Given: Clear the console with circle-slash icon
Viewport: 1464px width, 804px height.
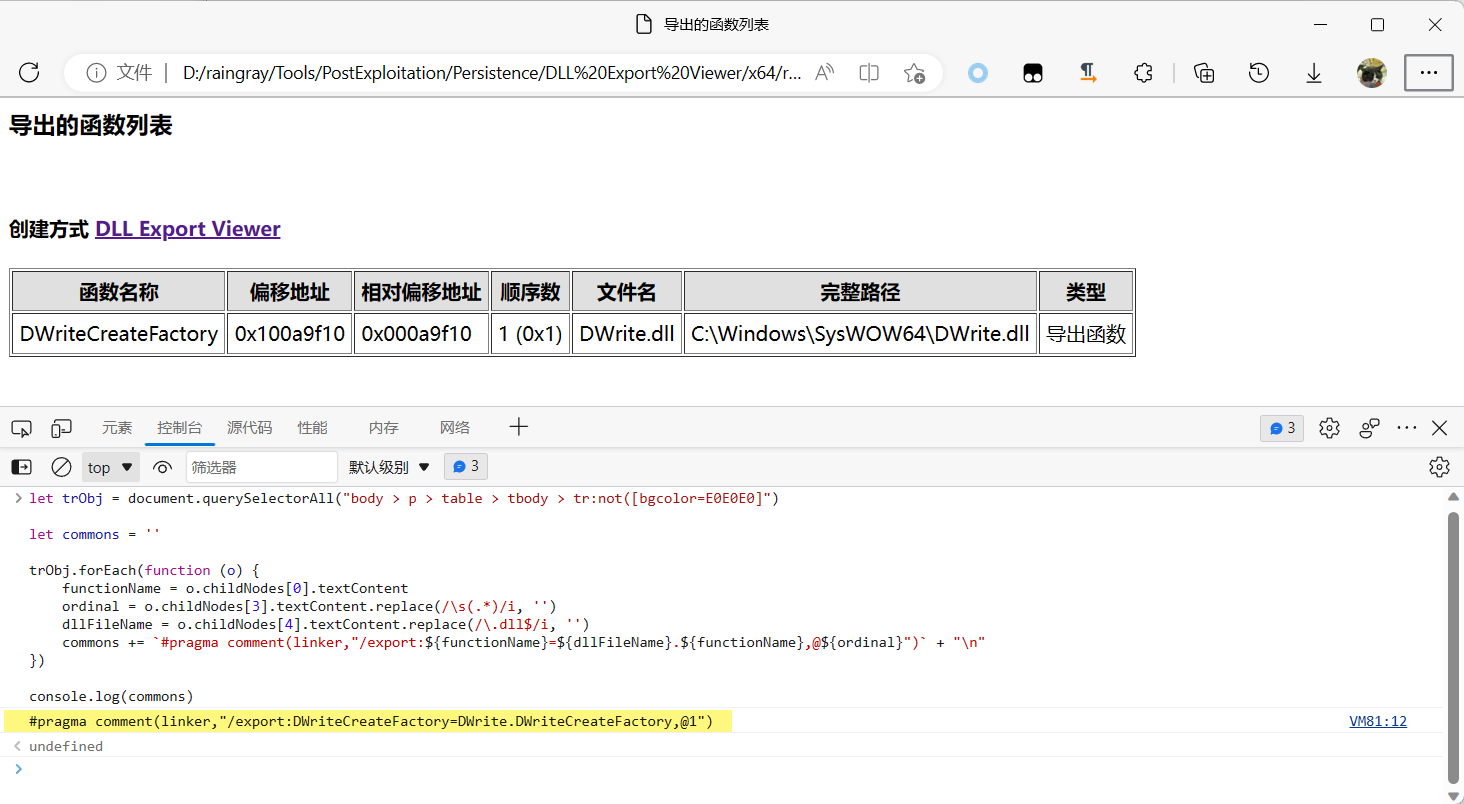Looking at the screenshot, I should point(61,467).
